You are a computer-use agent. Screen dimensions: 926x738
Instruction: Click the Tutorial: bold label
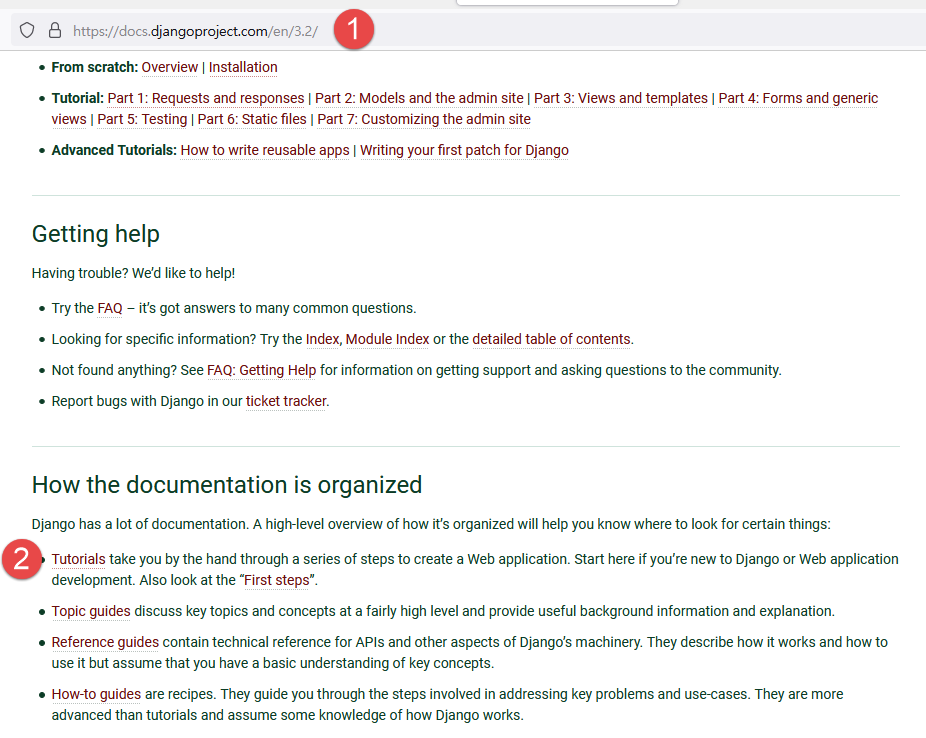click(x=77, y=98)
